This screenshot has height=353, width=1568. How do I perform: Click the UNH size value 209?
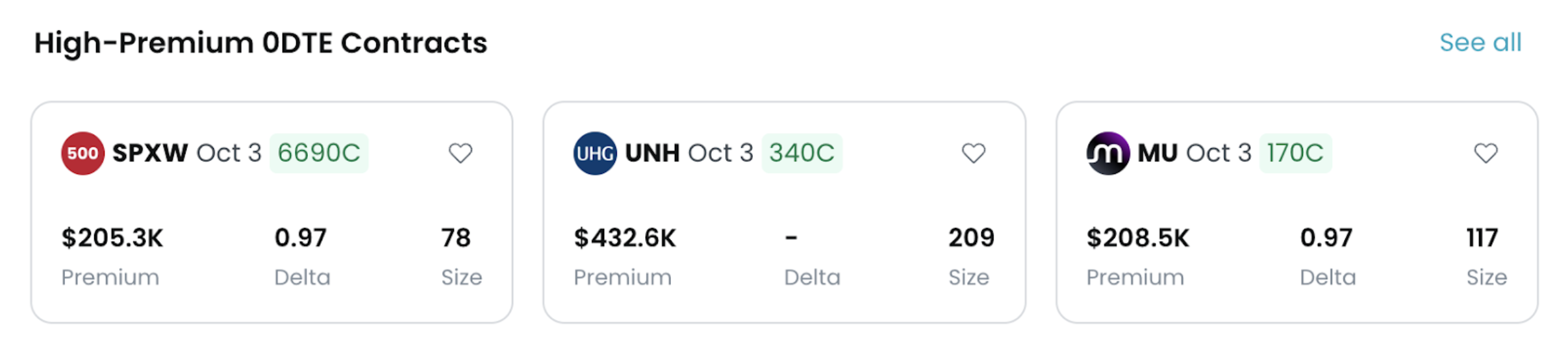(x=971, y=238)
